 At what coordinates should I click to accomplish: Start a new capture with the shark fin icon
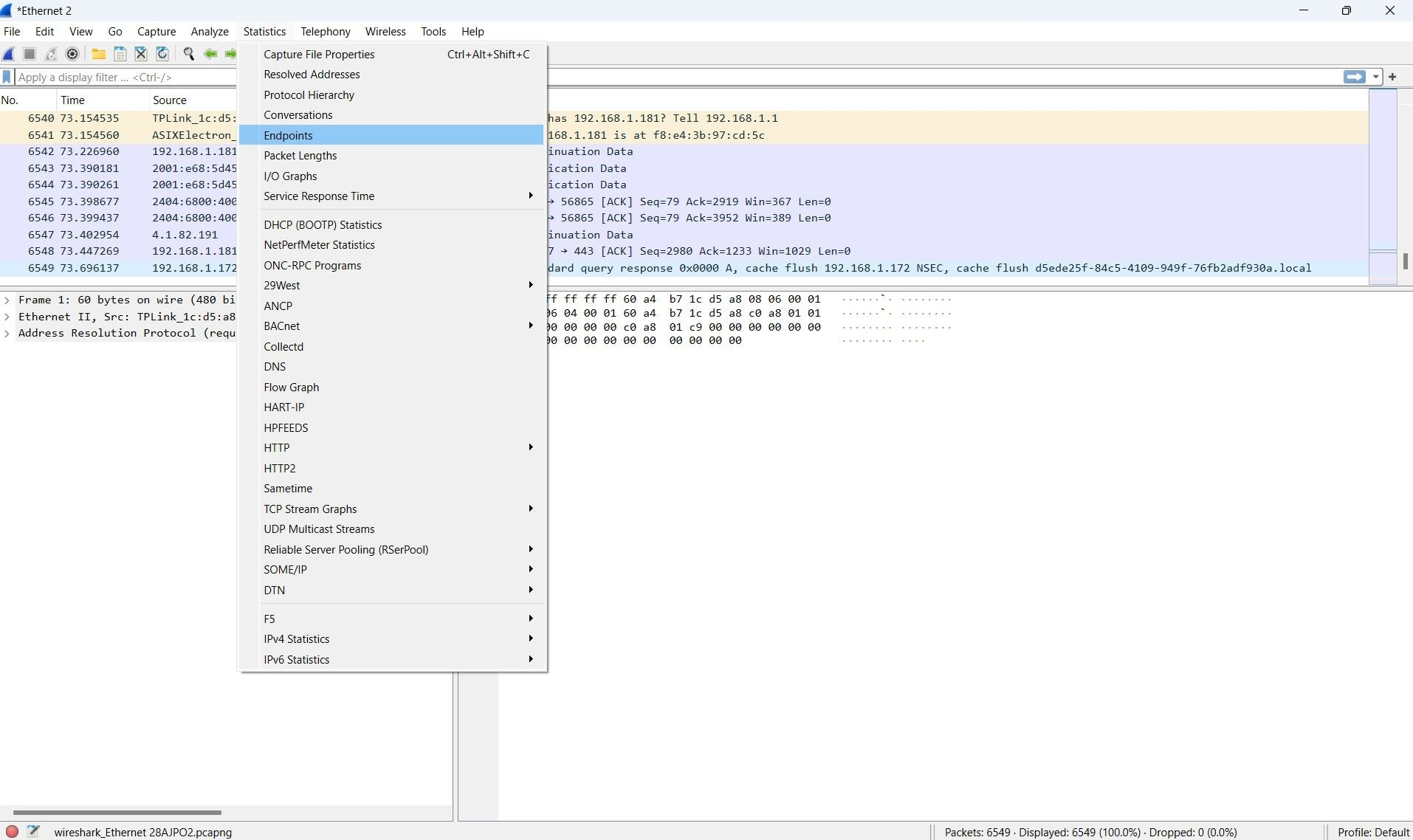8,54
